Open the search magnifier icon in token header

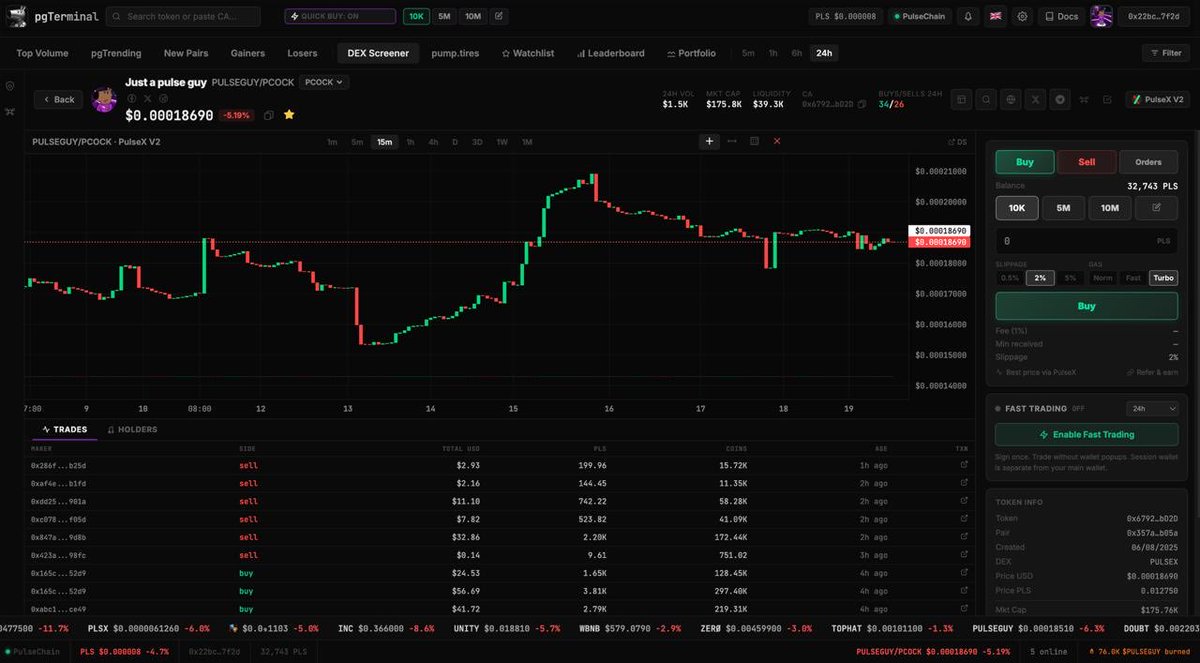tap(986, 99)
